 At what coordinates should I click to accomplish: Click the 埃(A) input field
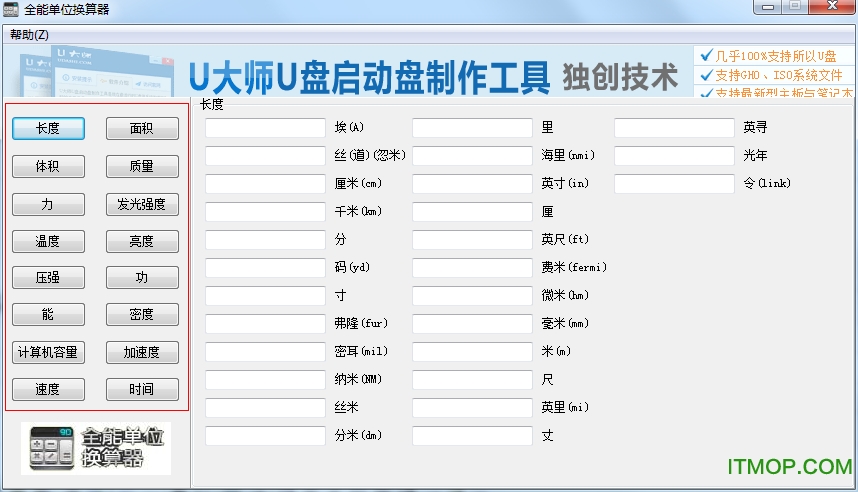(x=265, y=128)
